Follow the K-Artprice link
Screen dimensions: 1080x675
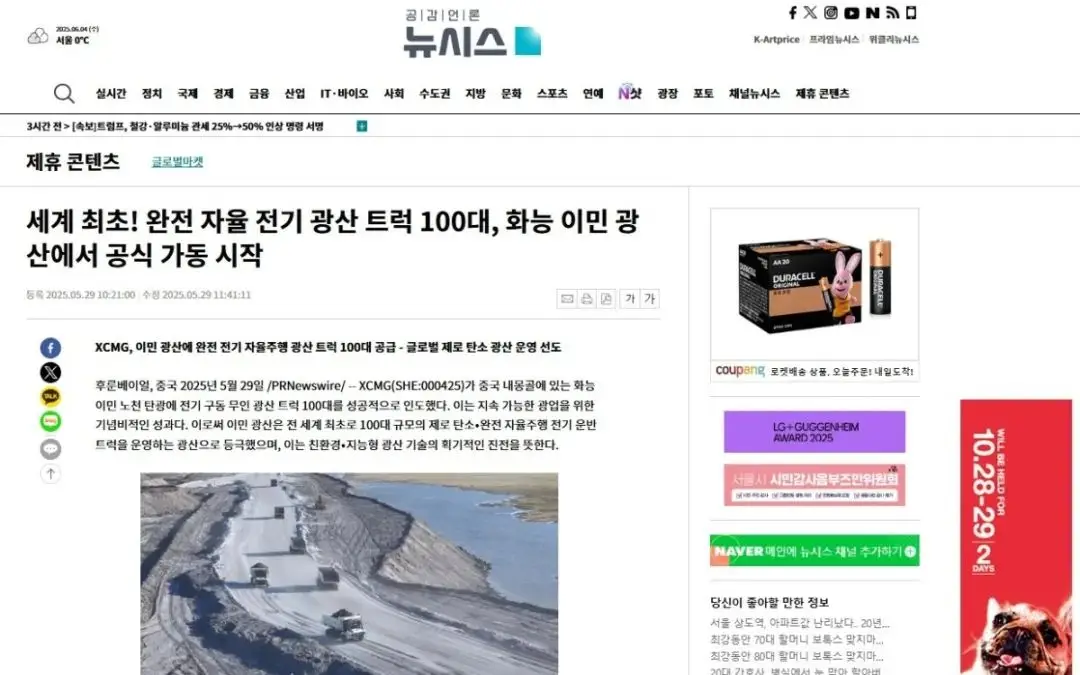tap(776, 39)
